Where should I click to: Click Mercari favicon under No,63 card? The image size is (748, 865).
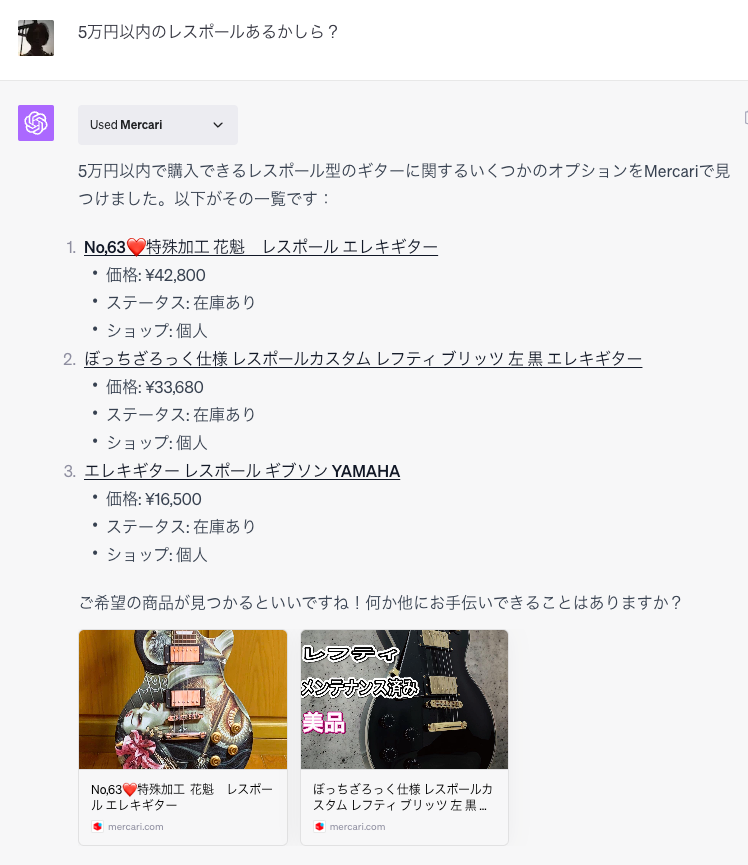[98, 826]
